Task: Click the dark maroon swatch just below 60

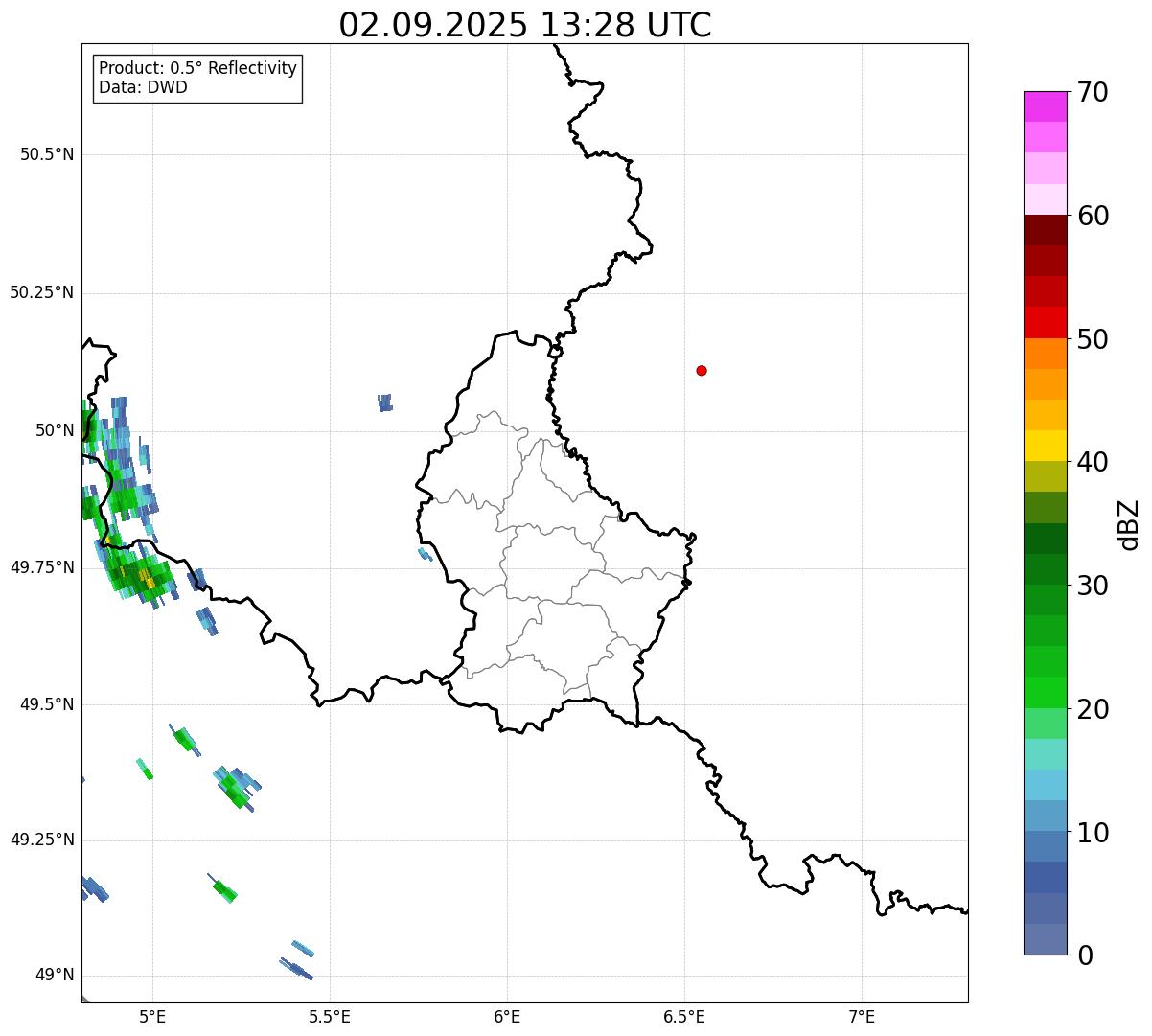Action: [x=1045, y=230]
